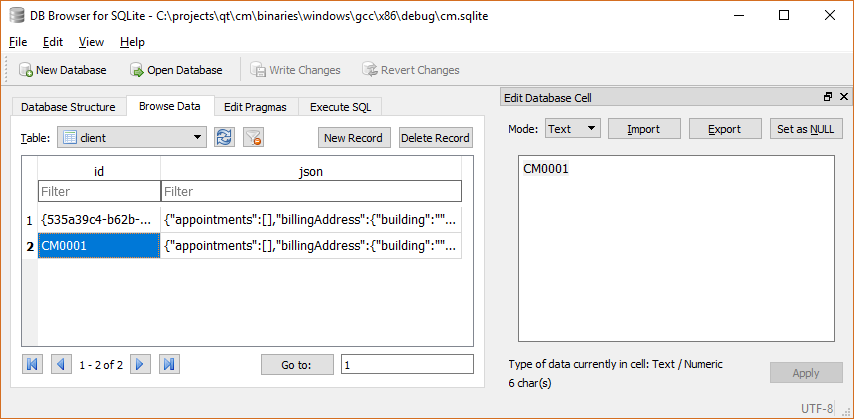Switch to the Edit Pragmas tab
Image resolution: width=854 pixels, height=419 pixels.
(255, 107)
